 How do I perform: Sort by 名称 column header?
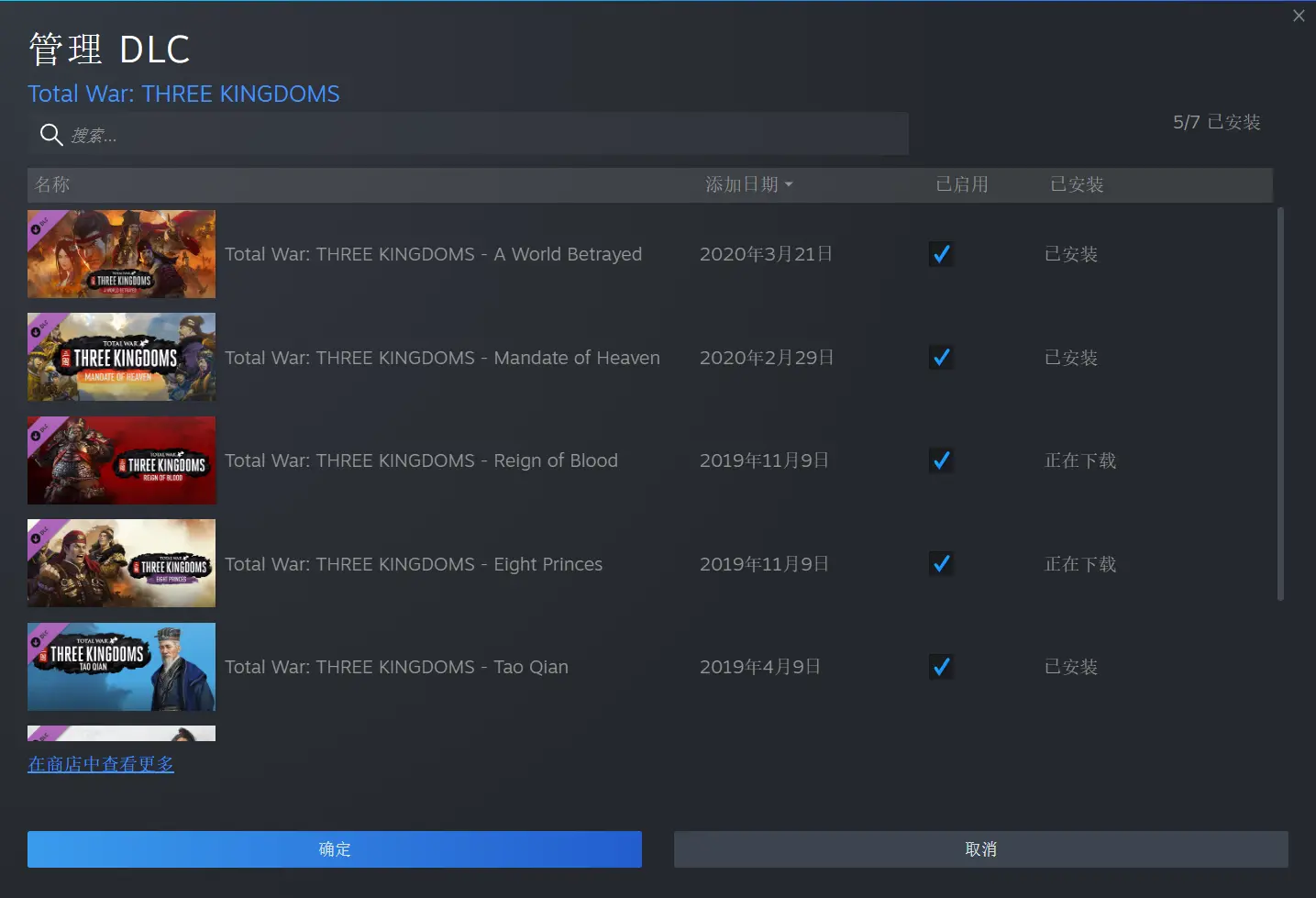(52, 184)
